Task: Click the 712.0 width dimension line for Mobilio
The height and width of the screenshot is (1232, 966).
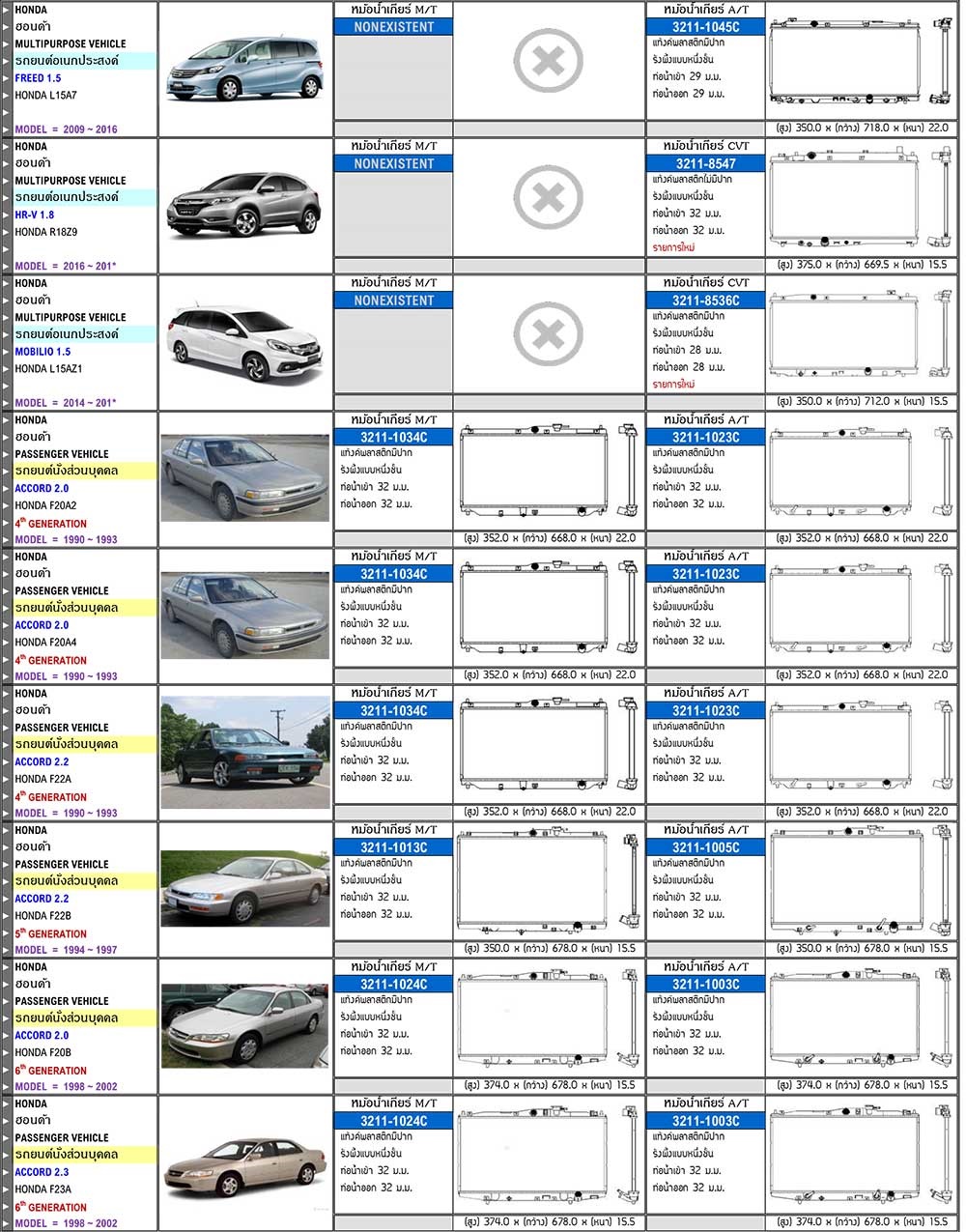Action: [x=863, y=401]
